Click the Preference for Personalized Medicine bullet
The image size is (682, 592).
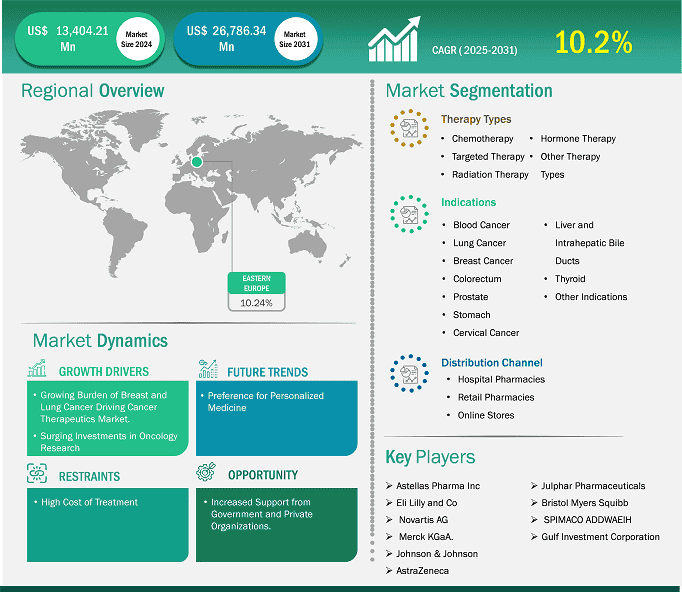click(265, 401)
